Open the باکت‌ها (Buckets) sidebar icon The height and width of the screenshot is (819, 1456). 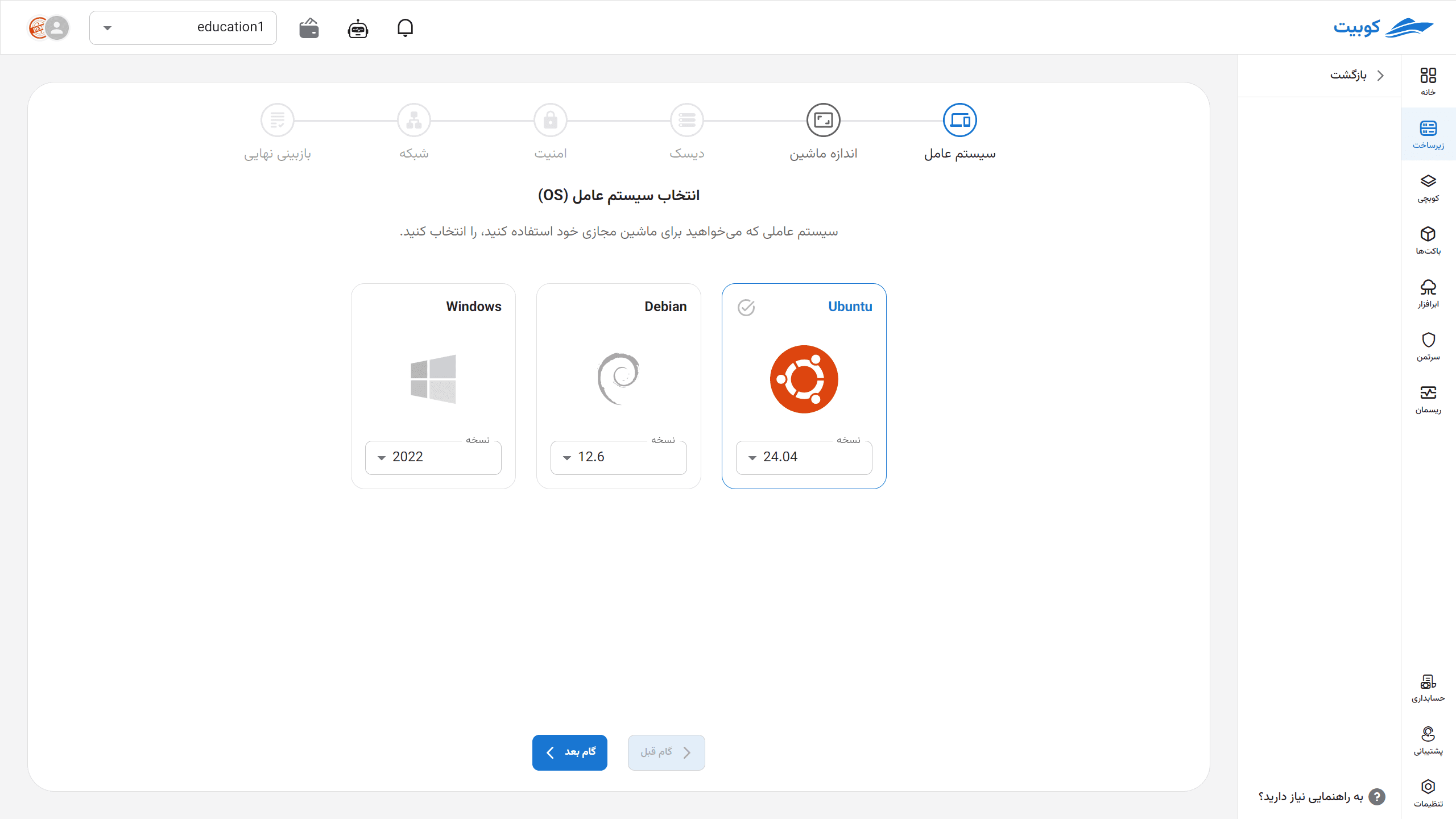(1428, 240)
